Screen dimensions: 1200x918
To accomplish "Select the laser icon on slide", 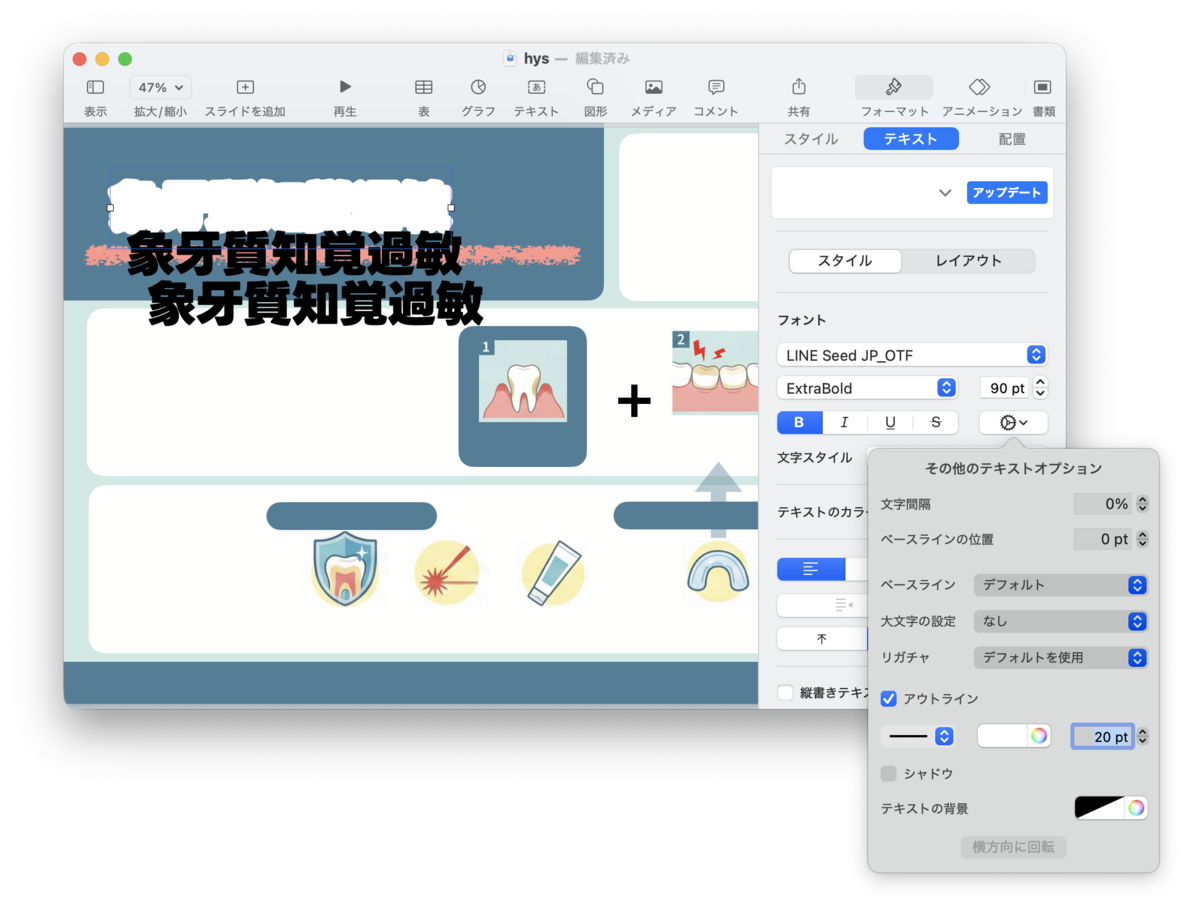I will (446, 572).
